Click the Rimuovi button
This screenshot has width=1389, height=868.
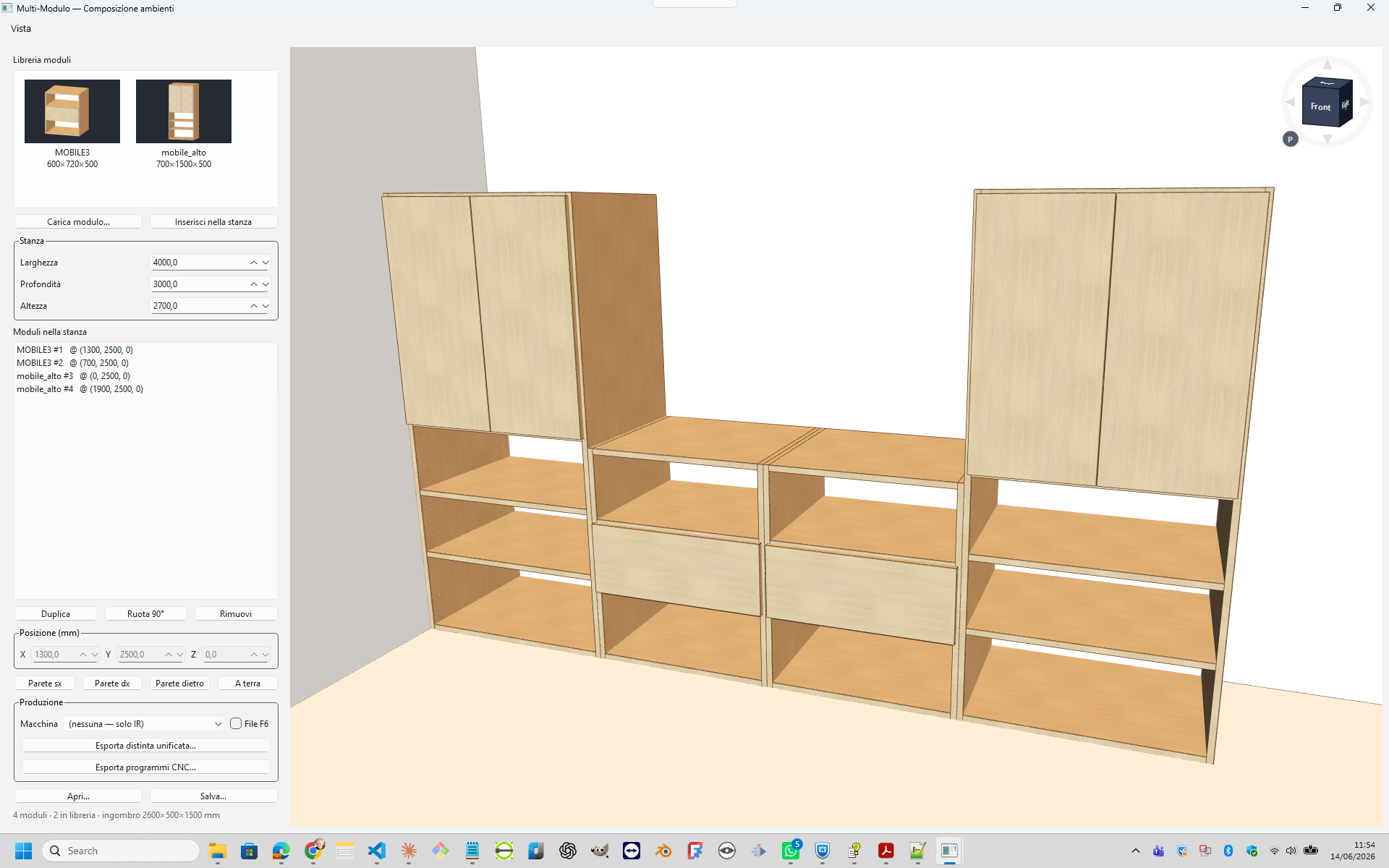[x=236, y=614]
